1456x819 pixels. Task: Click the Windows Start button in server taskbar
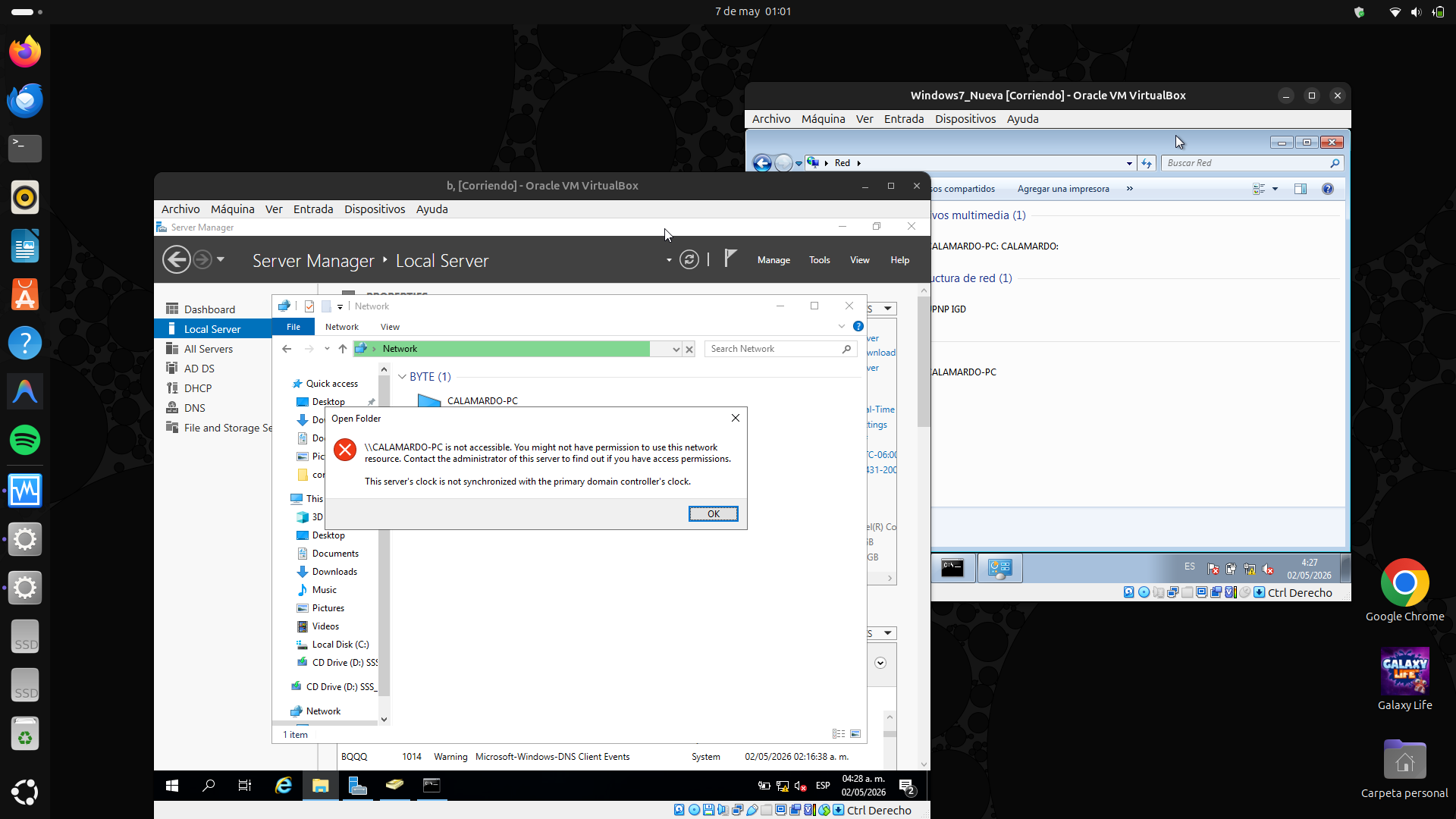pyautogui.click(x=172, y=786)
